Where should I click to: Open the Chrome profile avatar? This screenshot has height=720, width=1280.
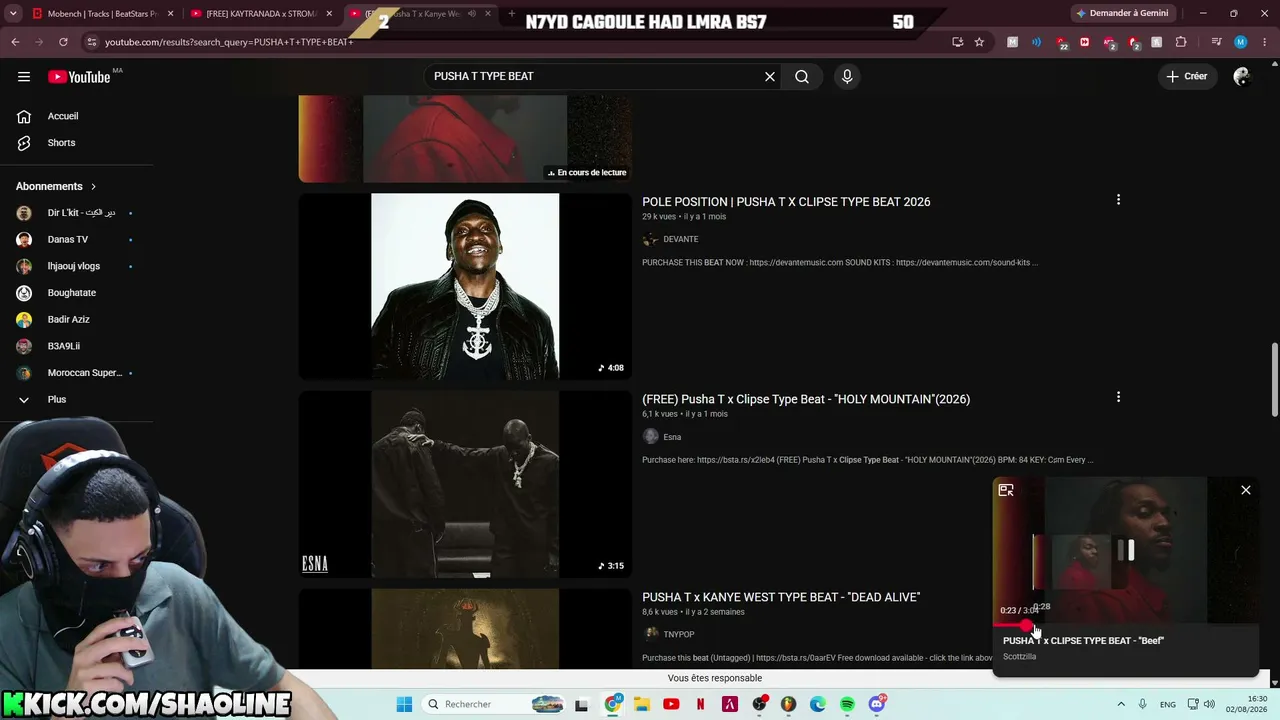click(x=1241, y=42)
